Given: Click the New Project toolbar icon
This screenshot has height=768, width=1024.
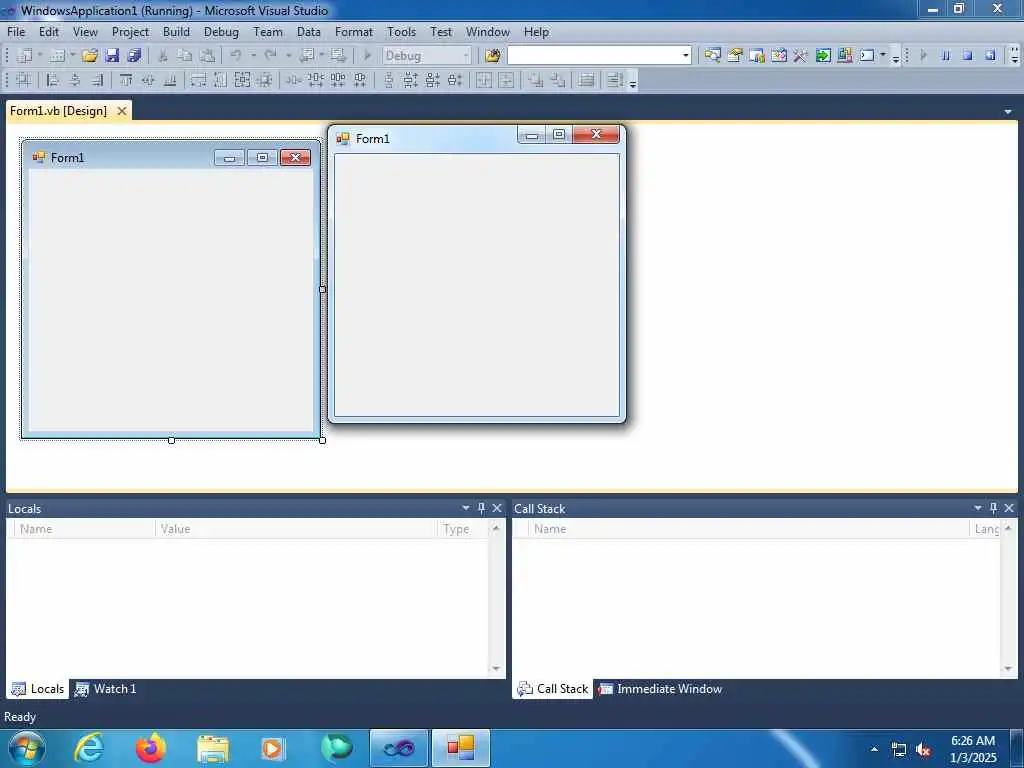Looking at the screenshot, I should pyautogui.click(x=24, y=56).
